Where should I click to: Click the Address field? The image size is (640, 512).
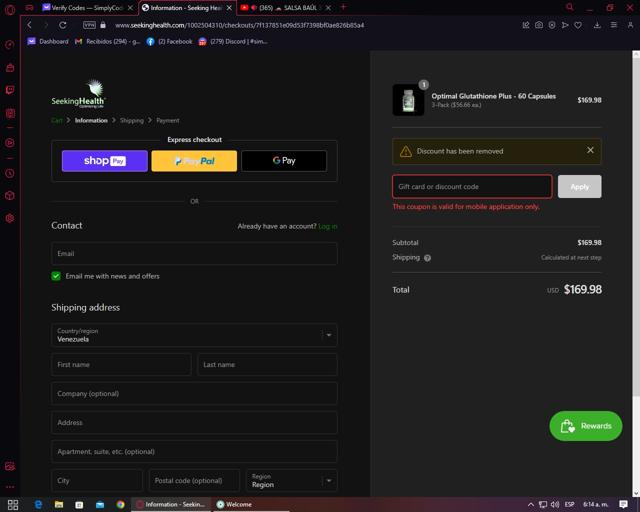194,423
